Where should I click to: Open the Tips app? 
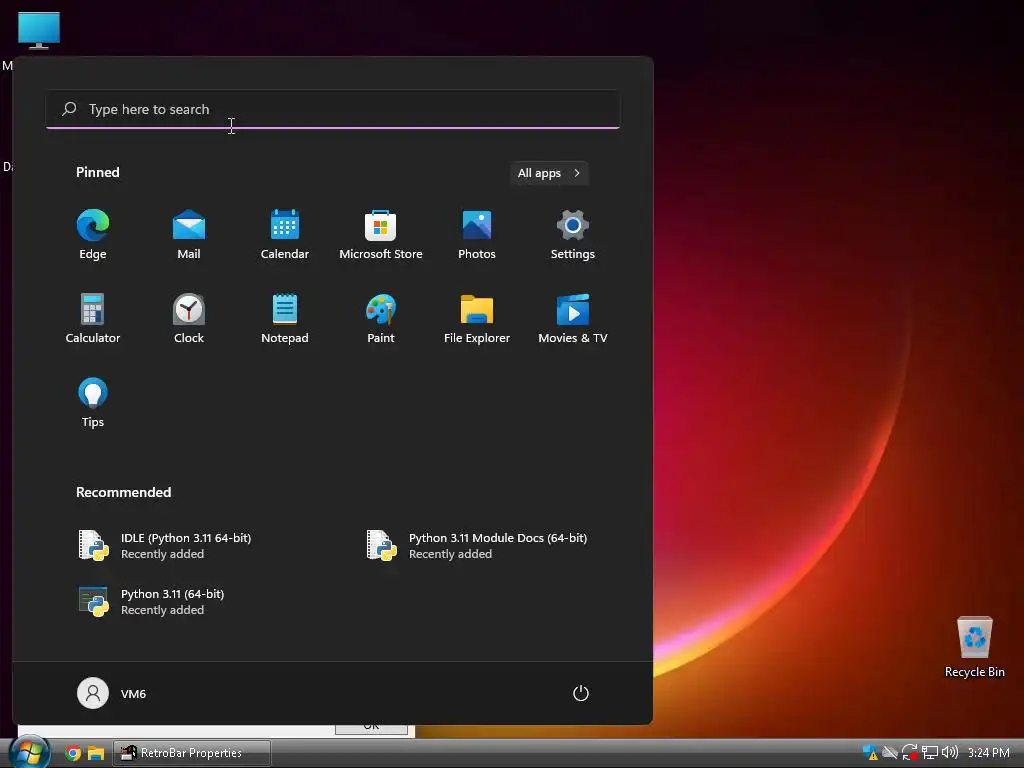pos(93,403)
